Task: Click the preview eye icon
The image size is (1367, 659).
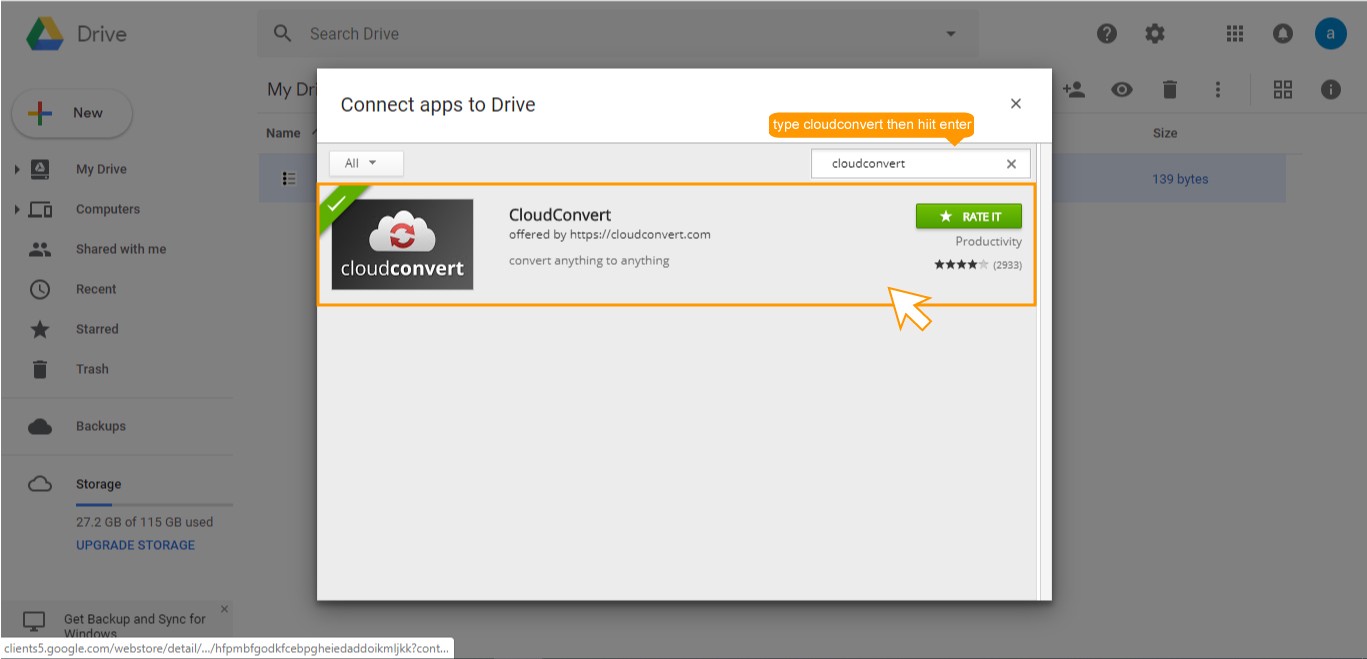Action: click(1122, 89)
